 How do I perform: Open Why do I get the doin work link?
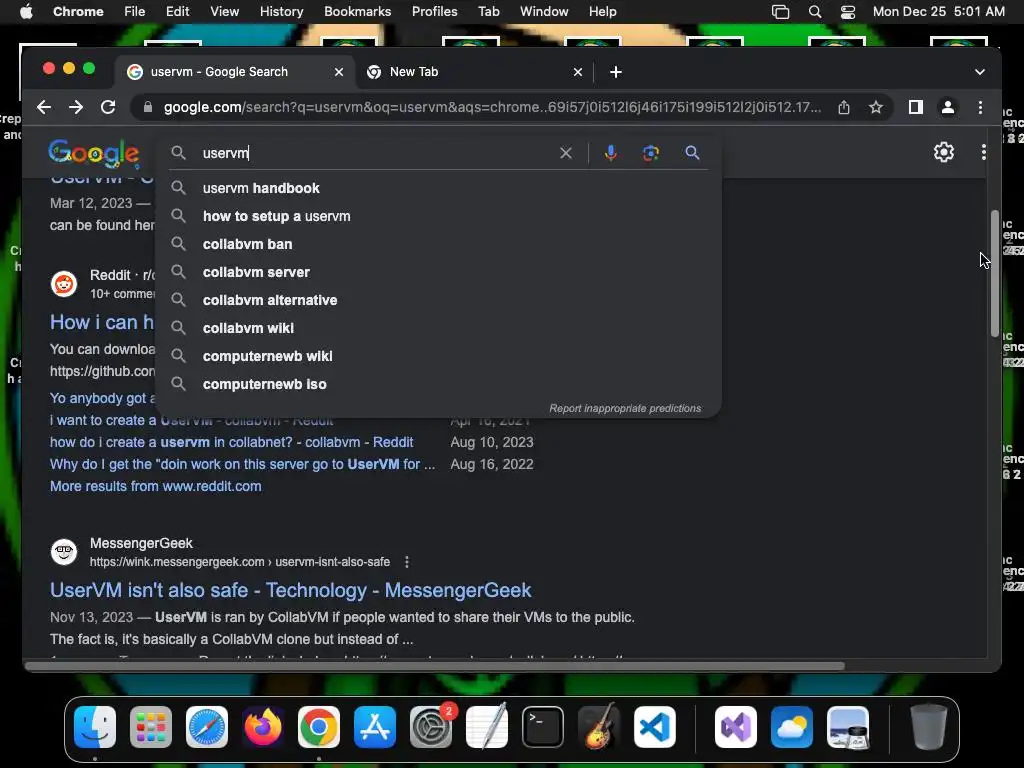click(x=242, y=464)
